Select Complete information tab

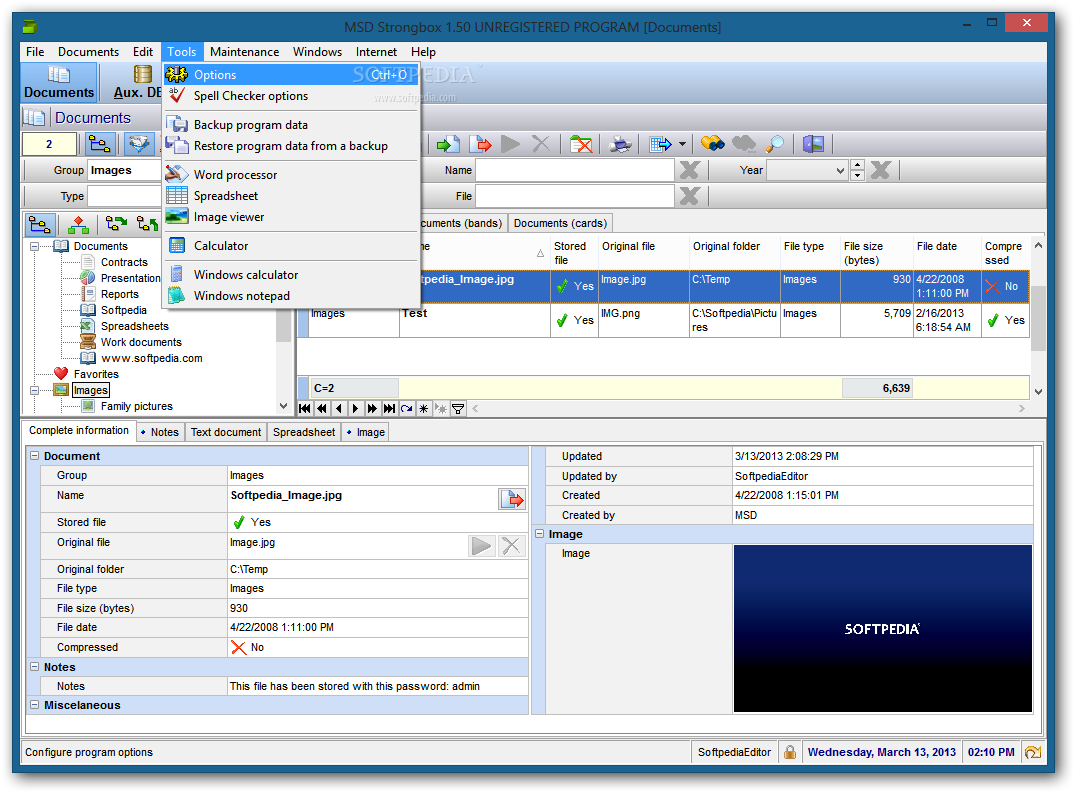(x=79, y=430)
